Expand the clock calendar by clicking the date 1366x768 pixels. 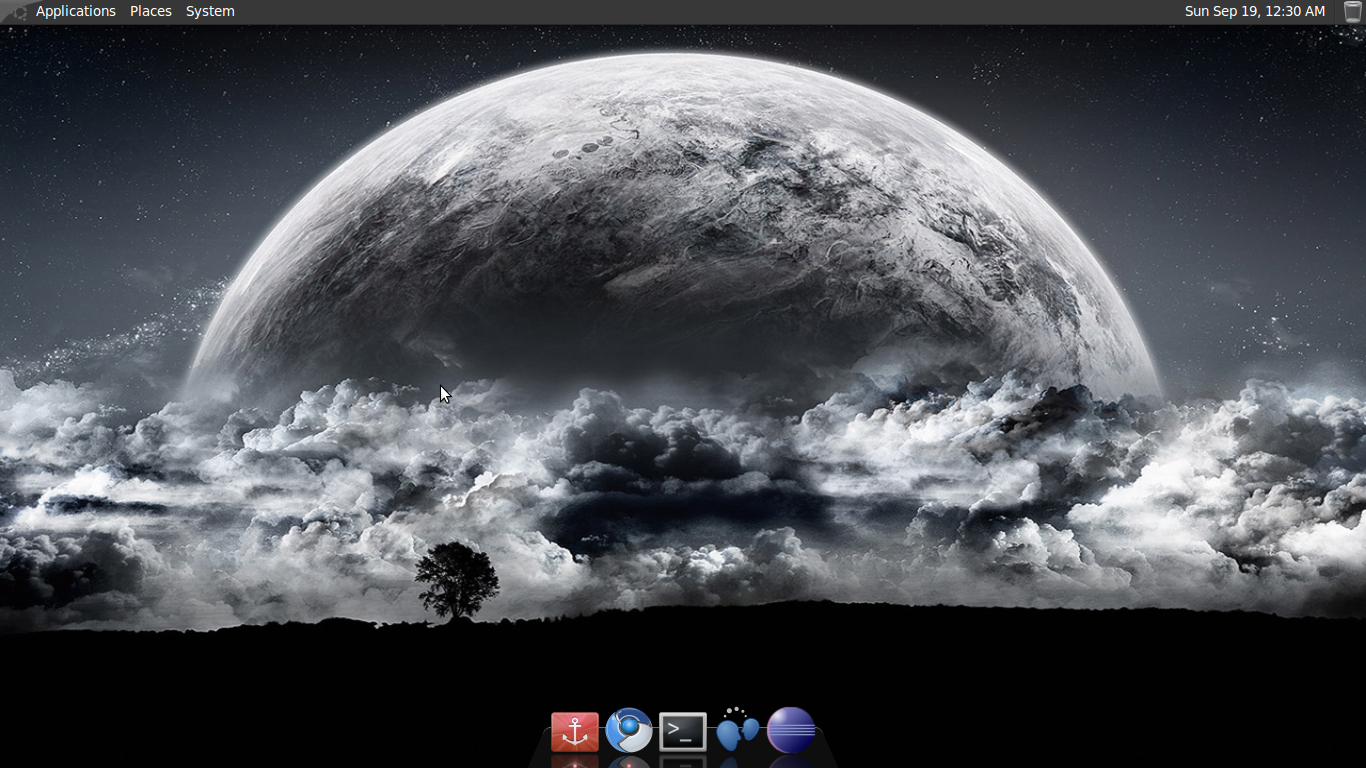(1254, 11)
